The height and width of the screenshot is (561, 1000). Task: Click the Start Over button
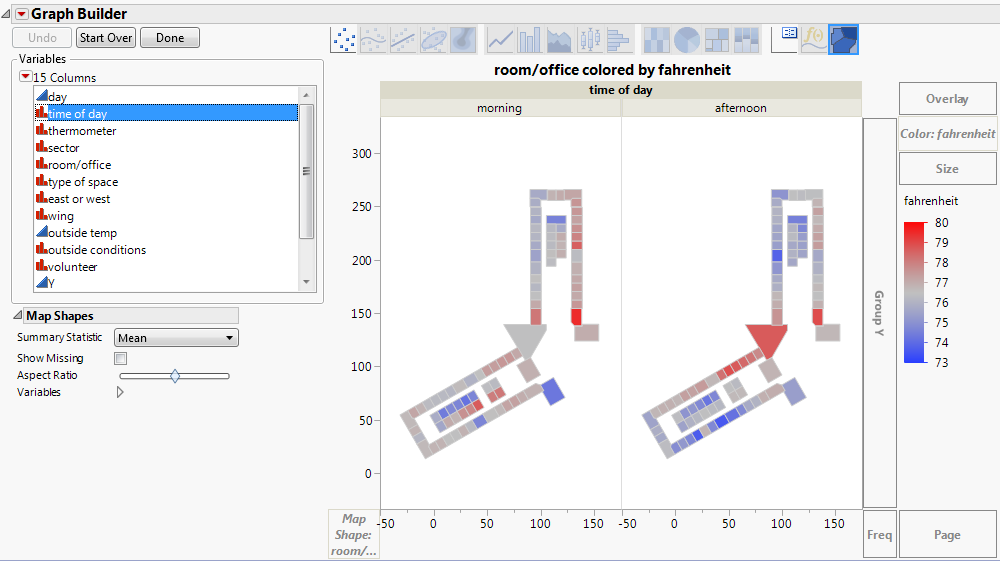click(106, 38)
